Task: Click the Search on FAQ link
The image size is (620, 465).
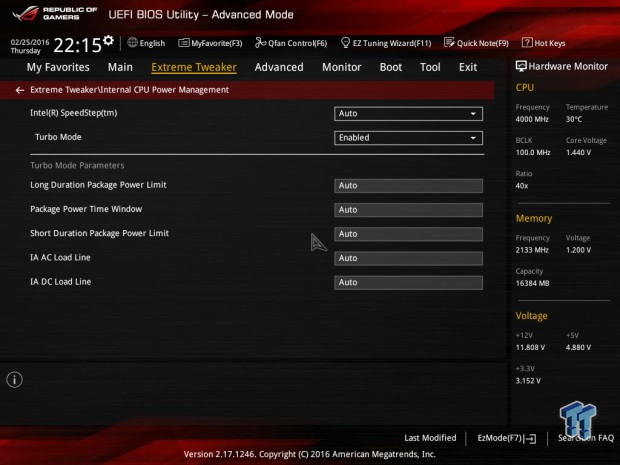Action: click(586, 438)
